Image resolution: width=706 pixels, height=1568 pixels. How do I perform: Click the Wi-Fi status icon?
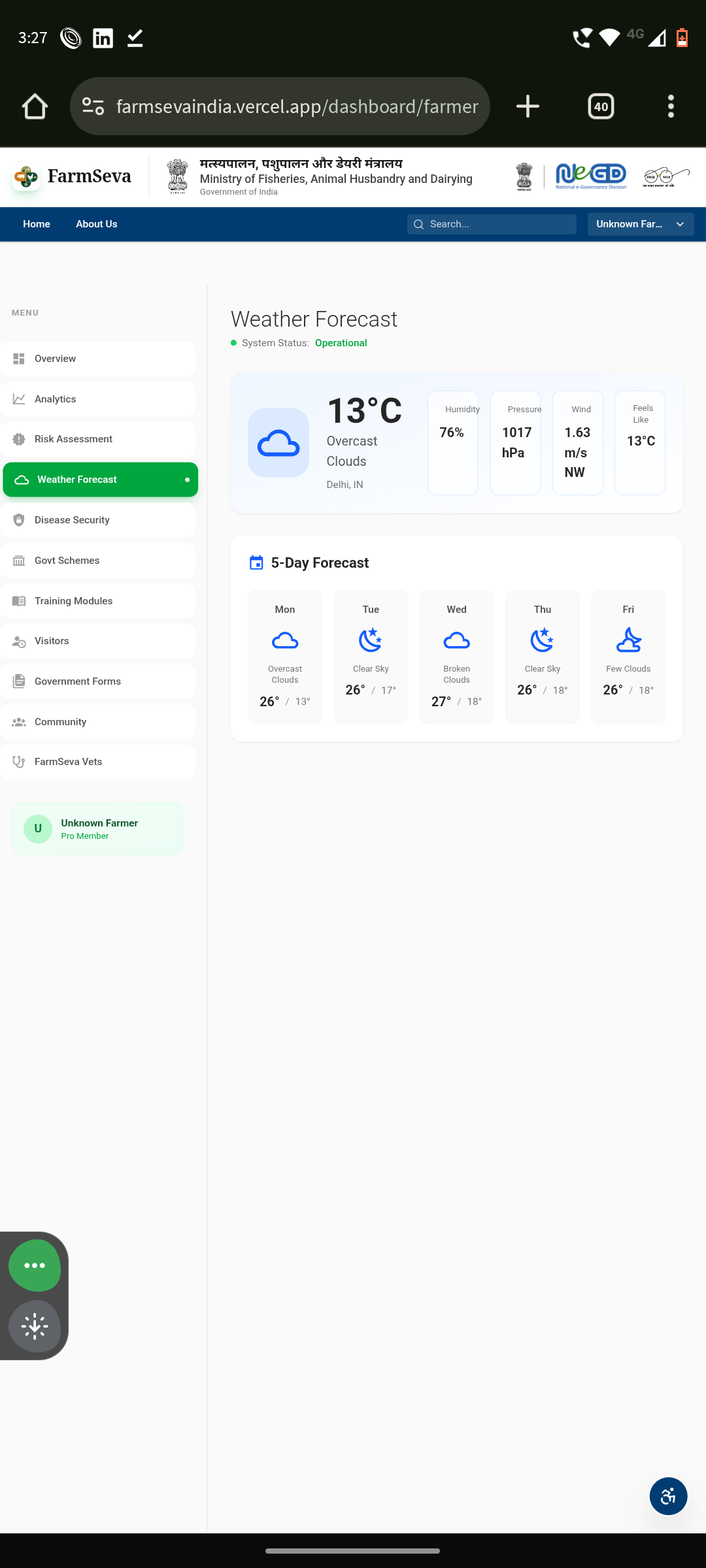[x=609, y=38]
